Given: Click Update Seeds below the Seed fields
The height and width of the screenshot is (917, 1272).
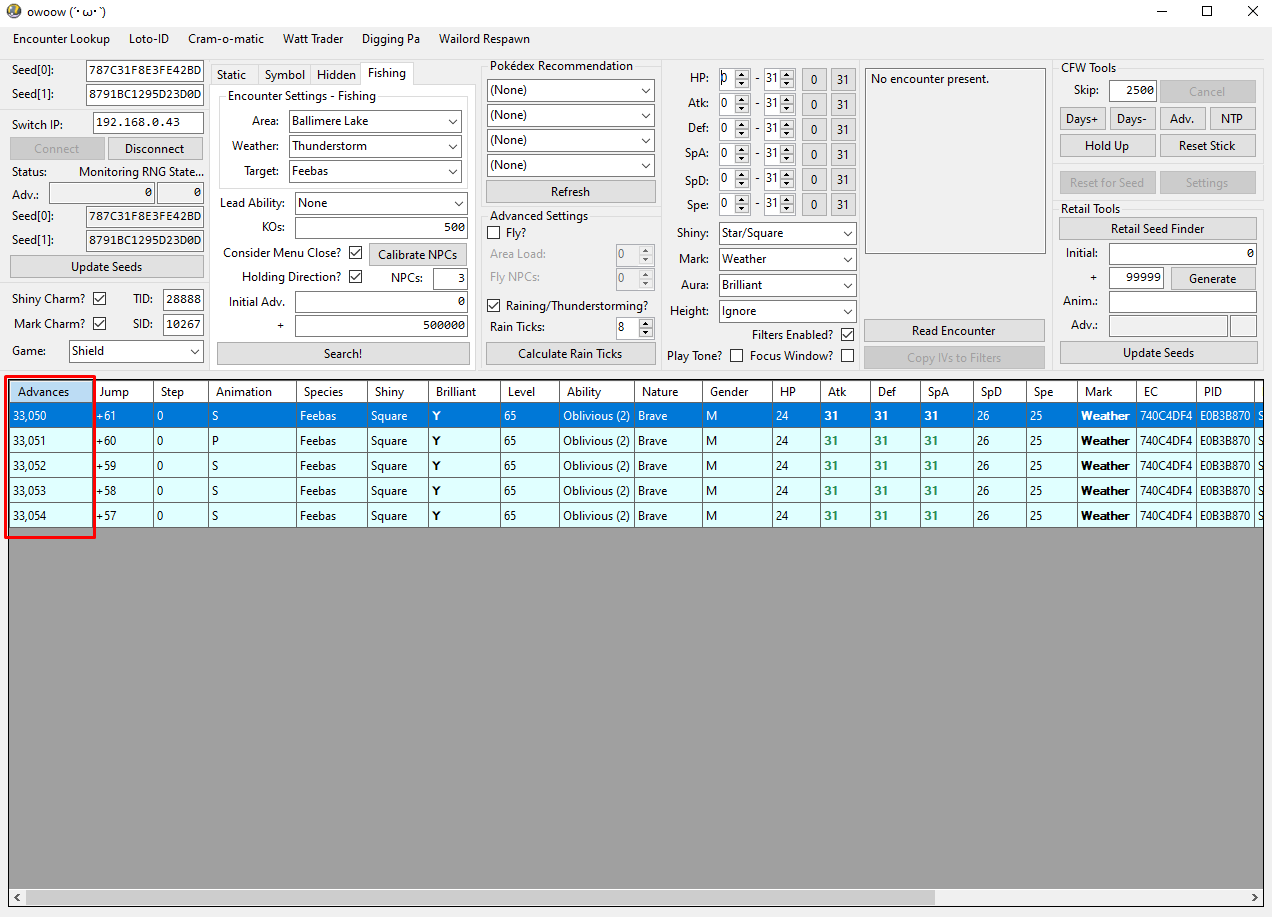Looking at the screenshot, I should 107,267.
